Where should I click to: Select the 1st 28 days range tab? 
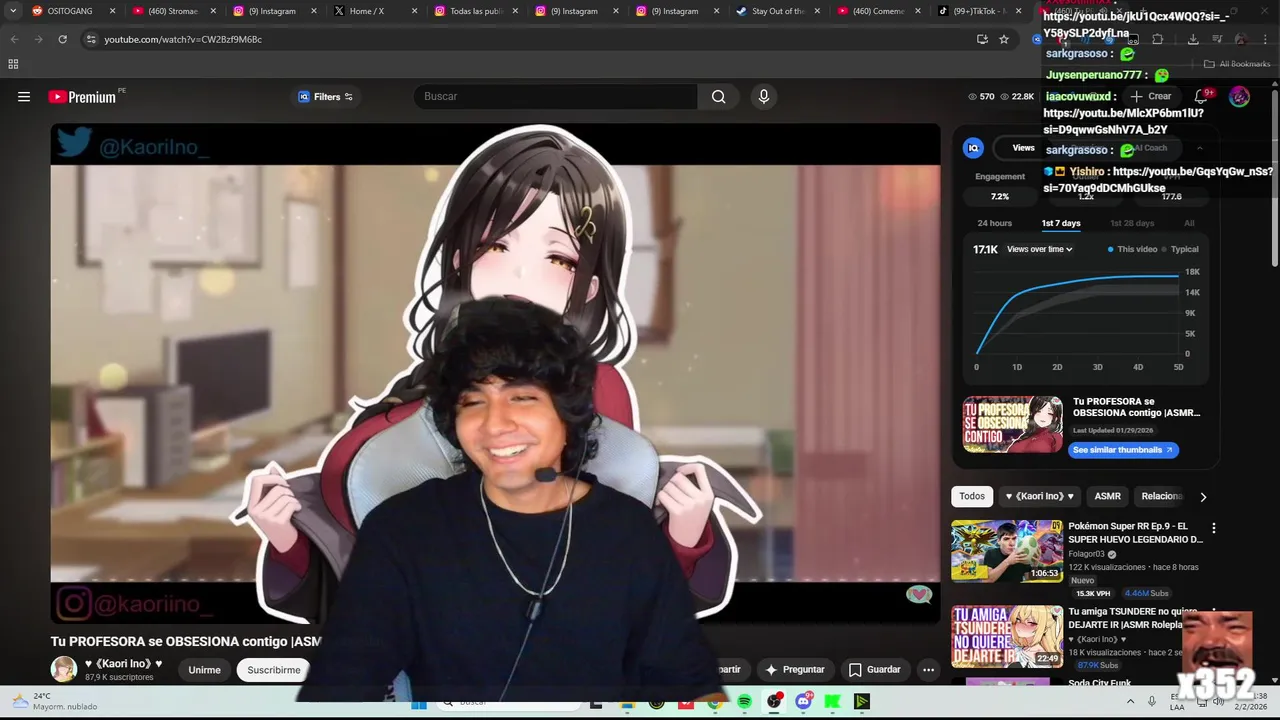1132,223
